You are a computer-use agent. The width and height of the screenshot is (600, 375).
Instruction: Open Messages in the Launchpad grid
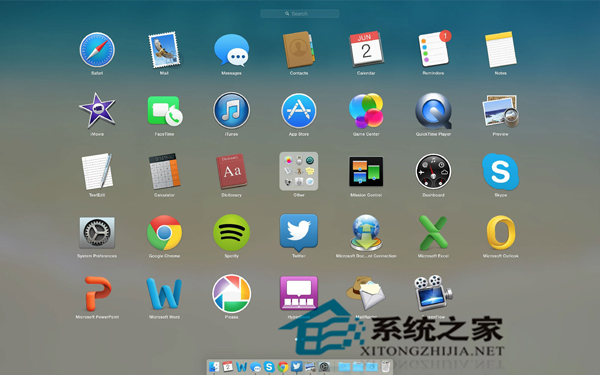[232, 50]
